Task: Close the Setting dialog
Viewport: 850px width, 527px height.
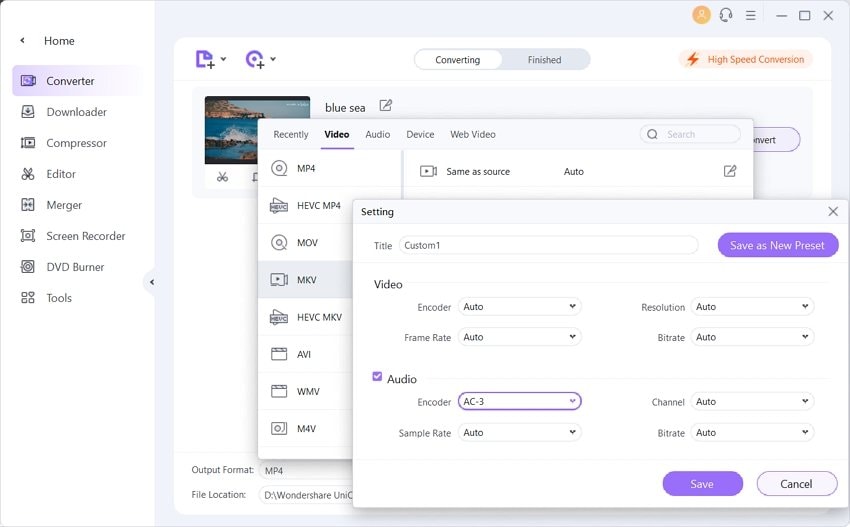Action: pos(833,211)
